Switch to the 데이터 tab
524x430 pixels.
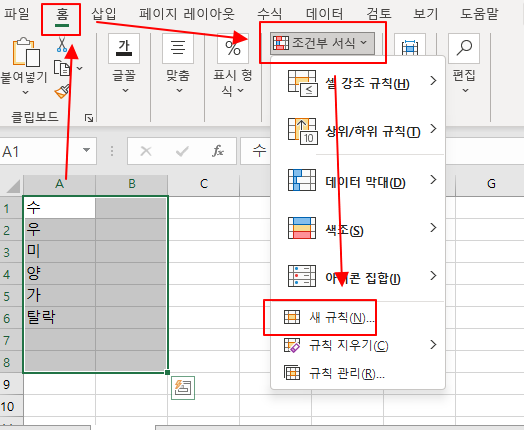coord(324,14)
